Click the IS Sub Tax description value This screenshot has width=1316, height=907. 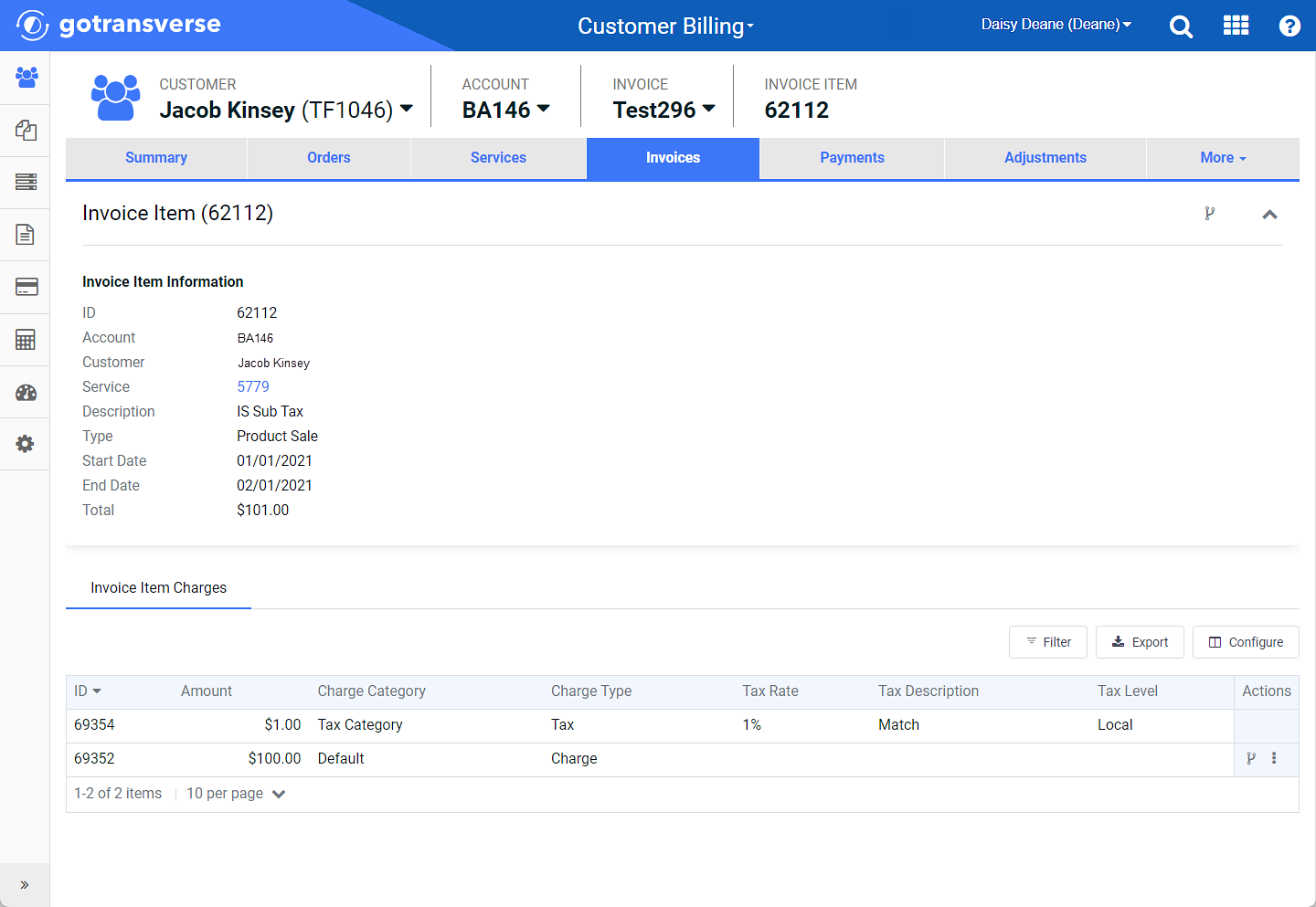click(271, 412)
